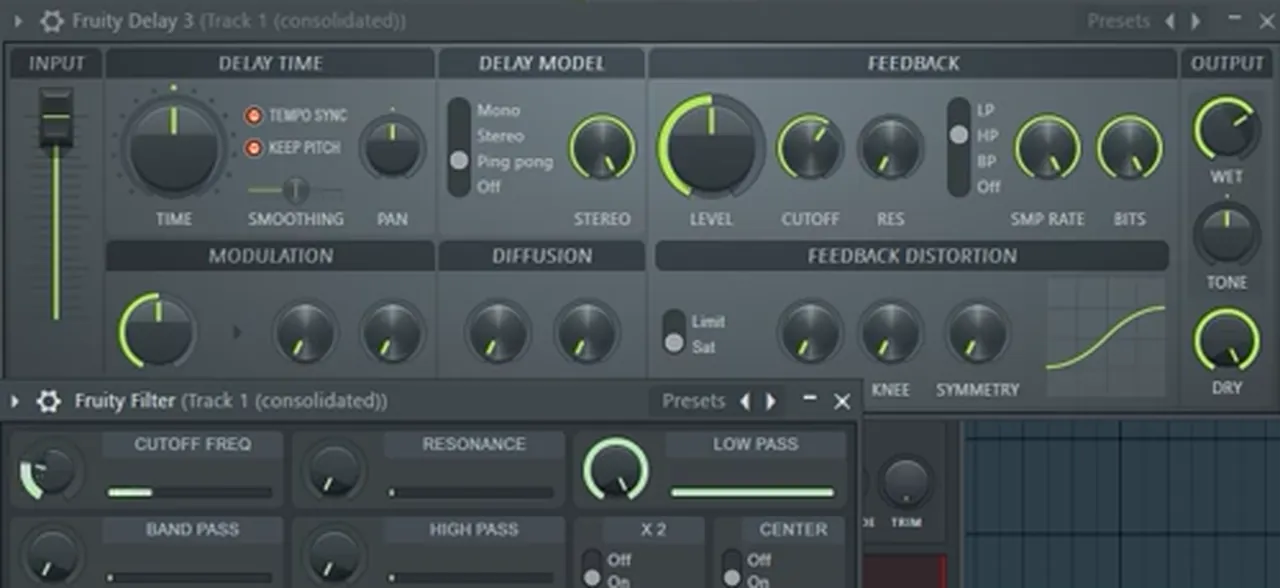Set delay model to Off
Viewport: 1280px width, 588px height.
[x=488, y=187]
